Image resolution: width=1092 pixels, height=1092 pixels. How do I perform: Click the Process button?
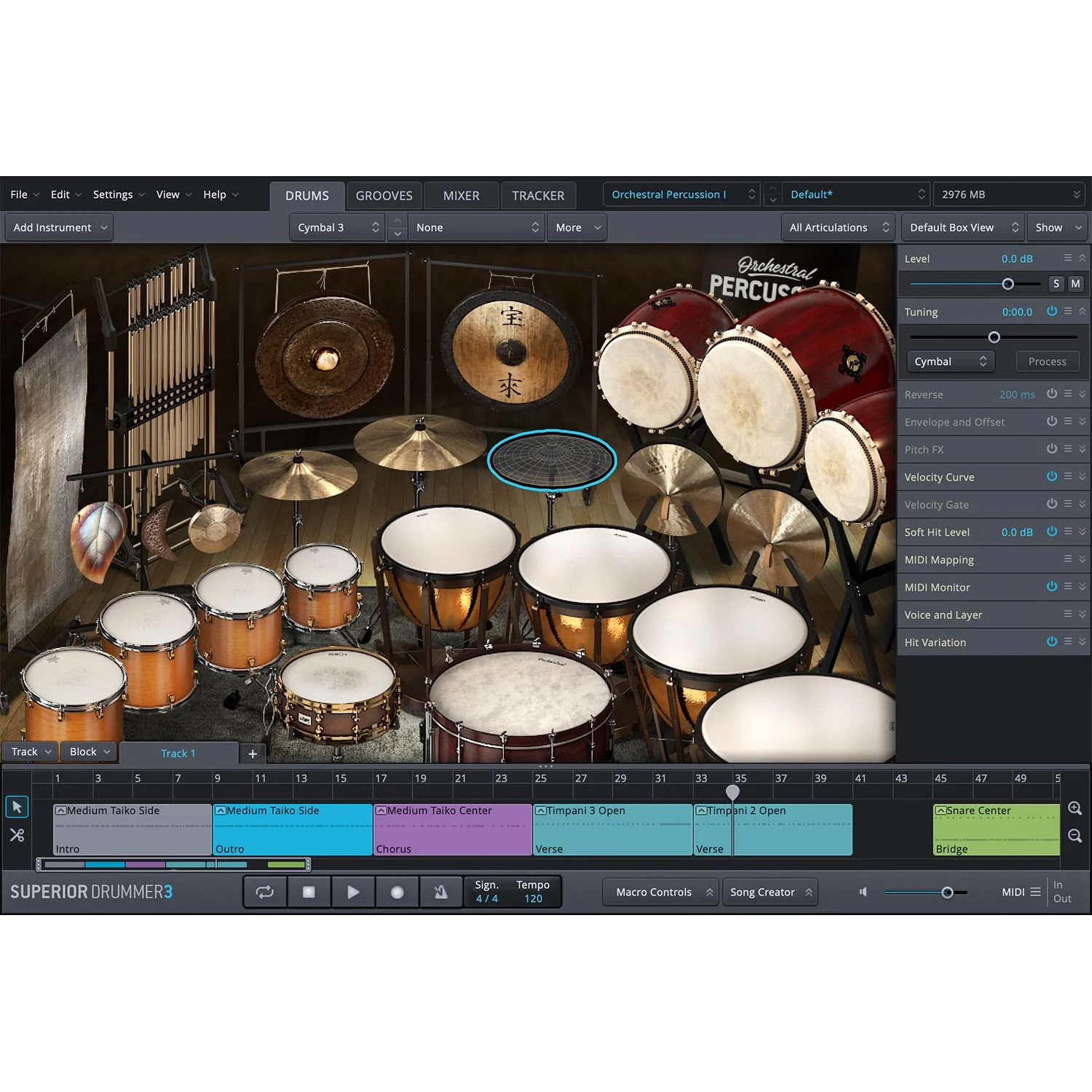[1047, 361]
